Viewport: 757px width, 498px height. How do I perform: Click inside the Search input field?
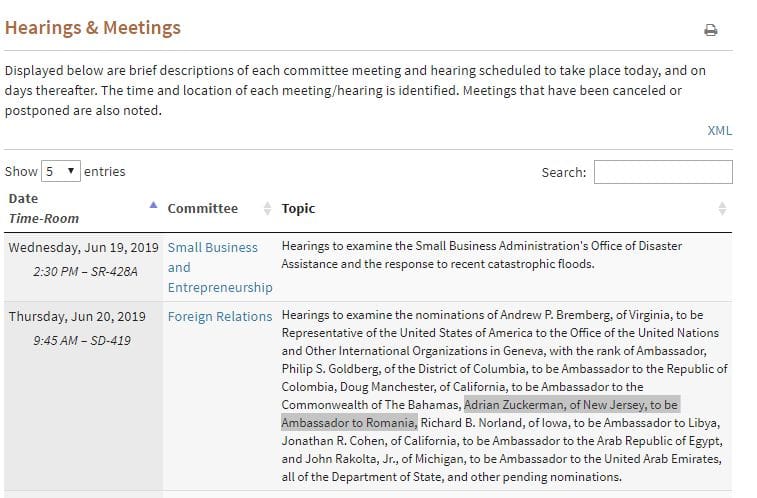point(663,172)
